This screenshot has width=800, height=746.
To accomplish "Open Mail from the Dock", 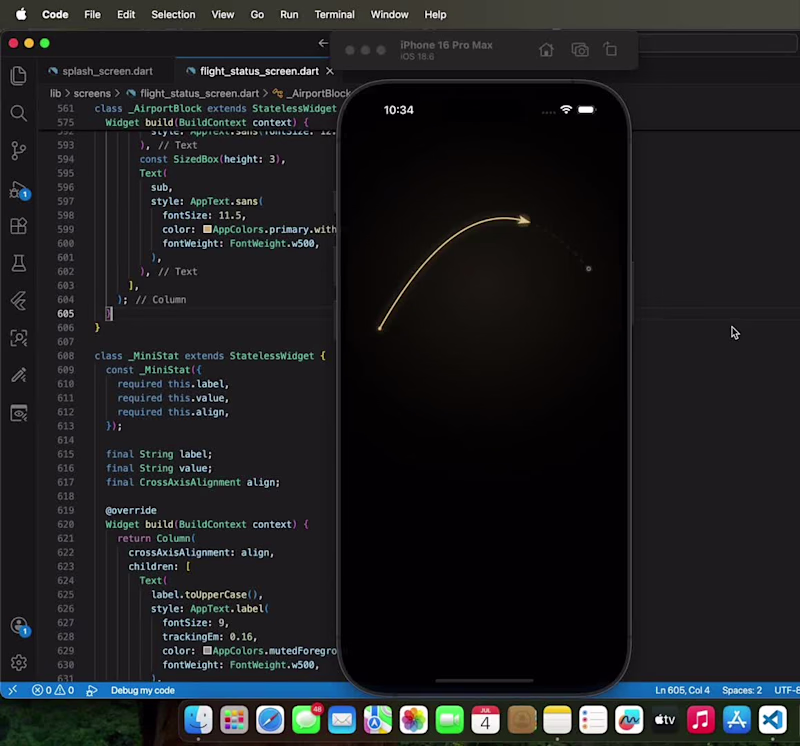I will (x=342, y=719).
